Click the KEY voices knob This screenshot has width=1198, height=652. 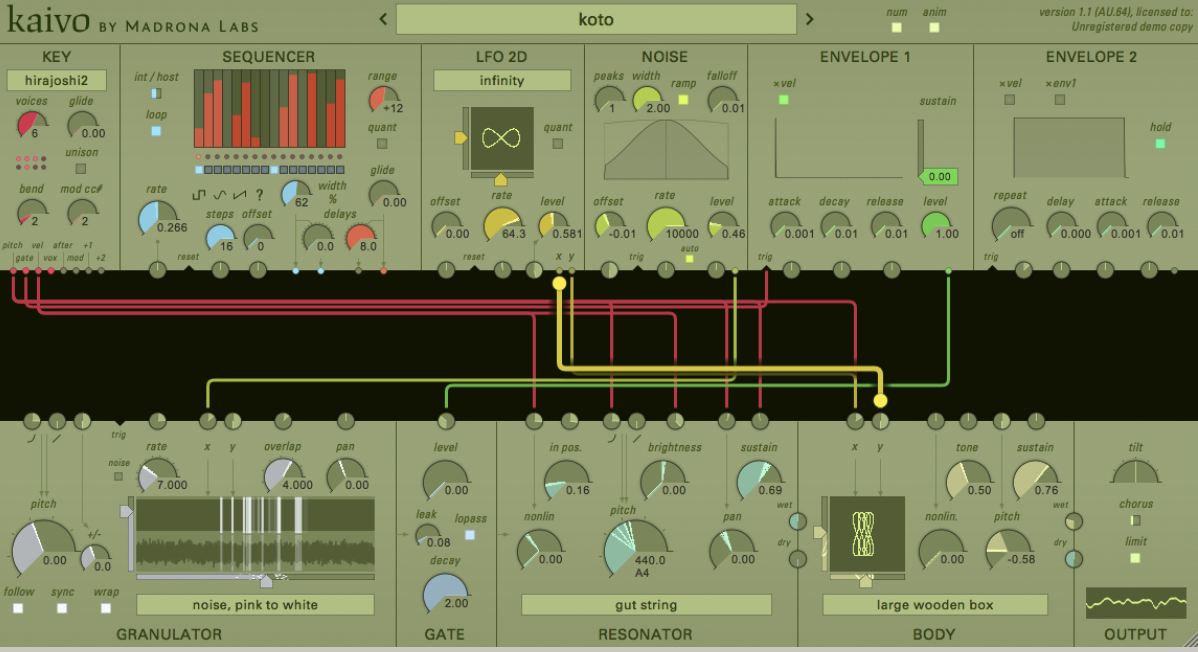coord(31,125)
